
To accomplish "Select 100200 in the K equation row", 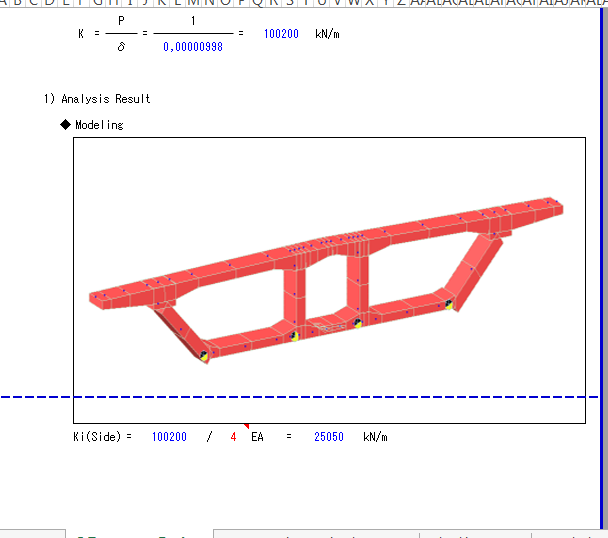I will pos(281,34).
